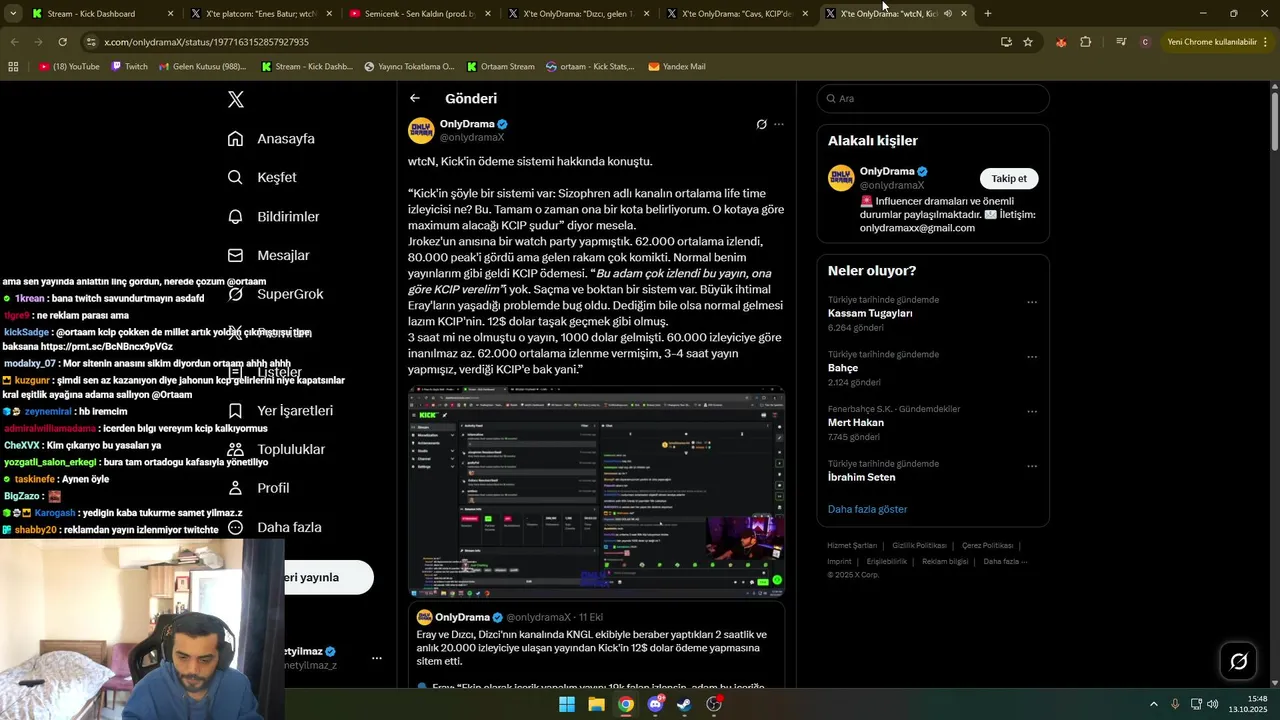The width and height of the screenshot is (1280, 720).
Task: Open options for Mert Hakan trend
Action: click(x=1032, y=411)
